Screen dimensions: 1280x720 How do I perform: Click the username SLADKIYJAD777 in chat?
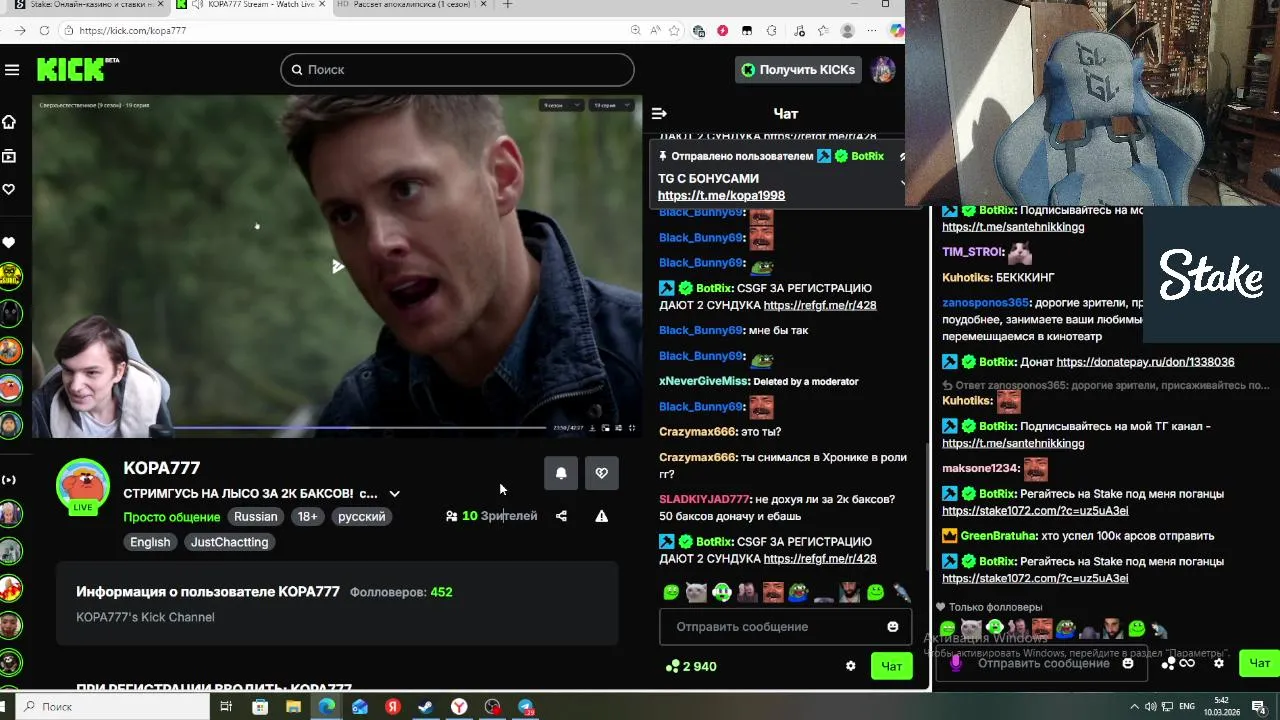pos(703,499)
